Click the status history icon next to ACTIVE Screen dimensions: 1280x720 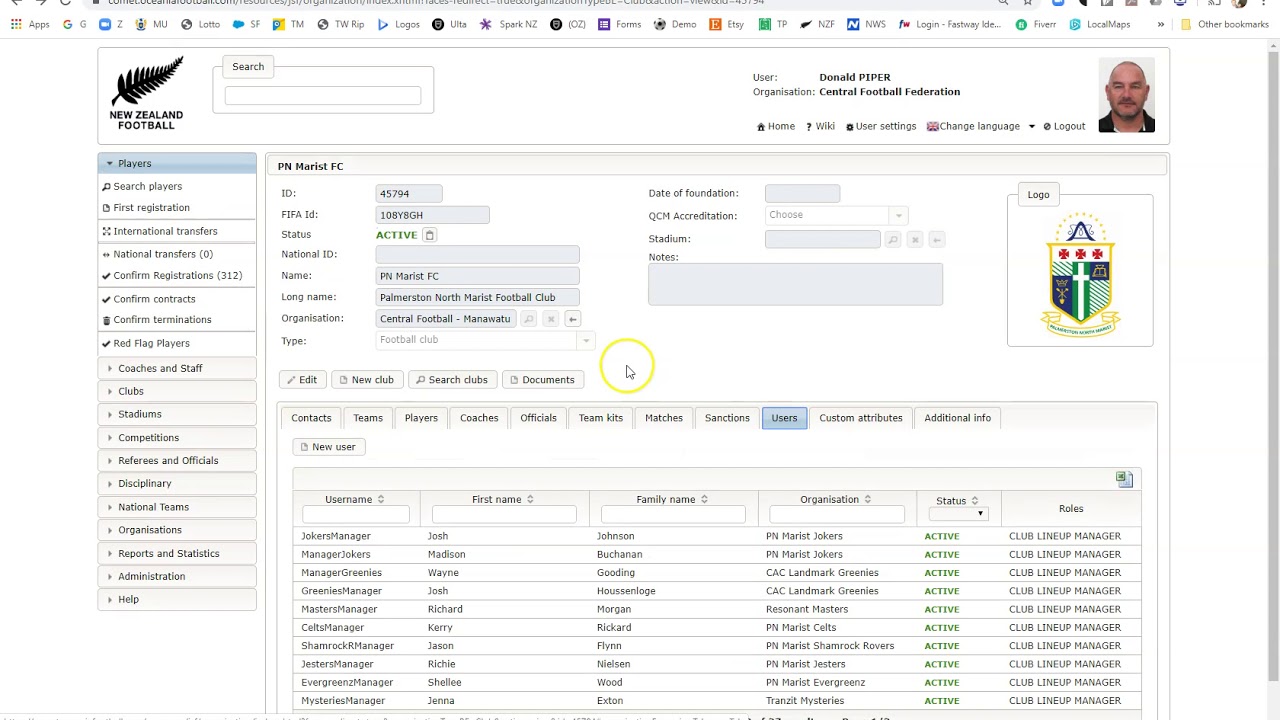click(x=429, y=235)
